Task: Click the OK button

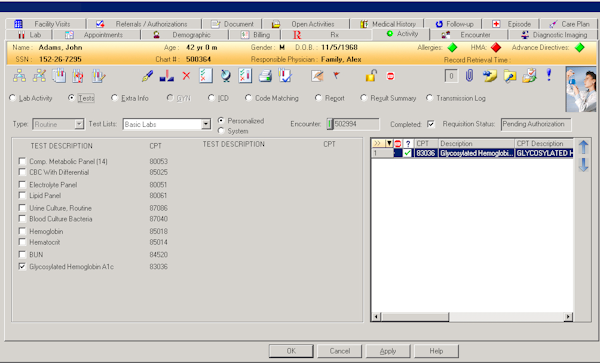Action: (x=291, y=351)
